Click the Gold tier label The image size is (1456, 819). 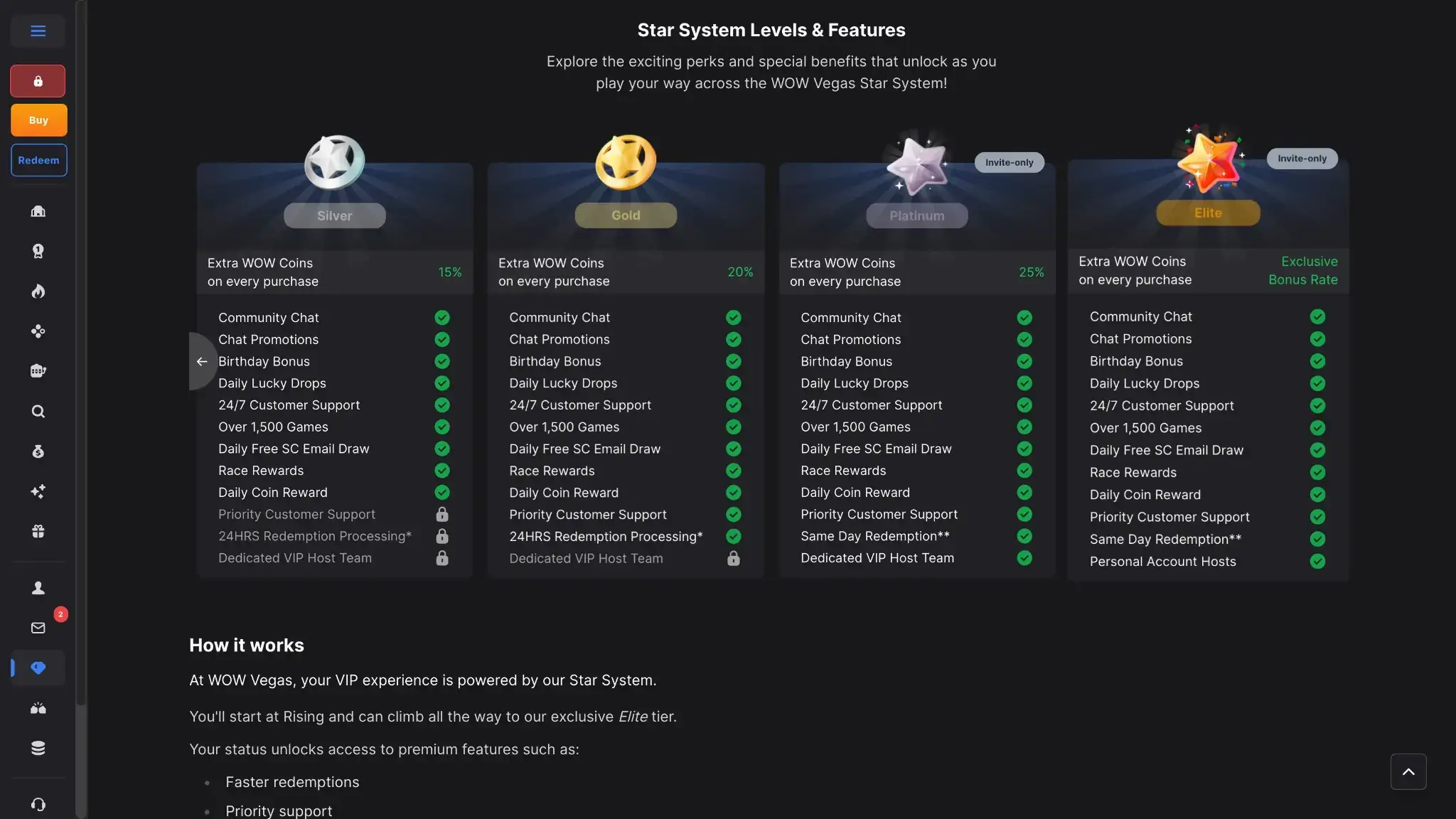pos(626,215)
